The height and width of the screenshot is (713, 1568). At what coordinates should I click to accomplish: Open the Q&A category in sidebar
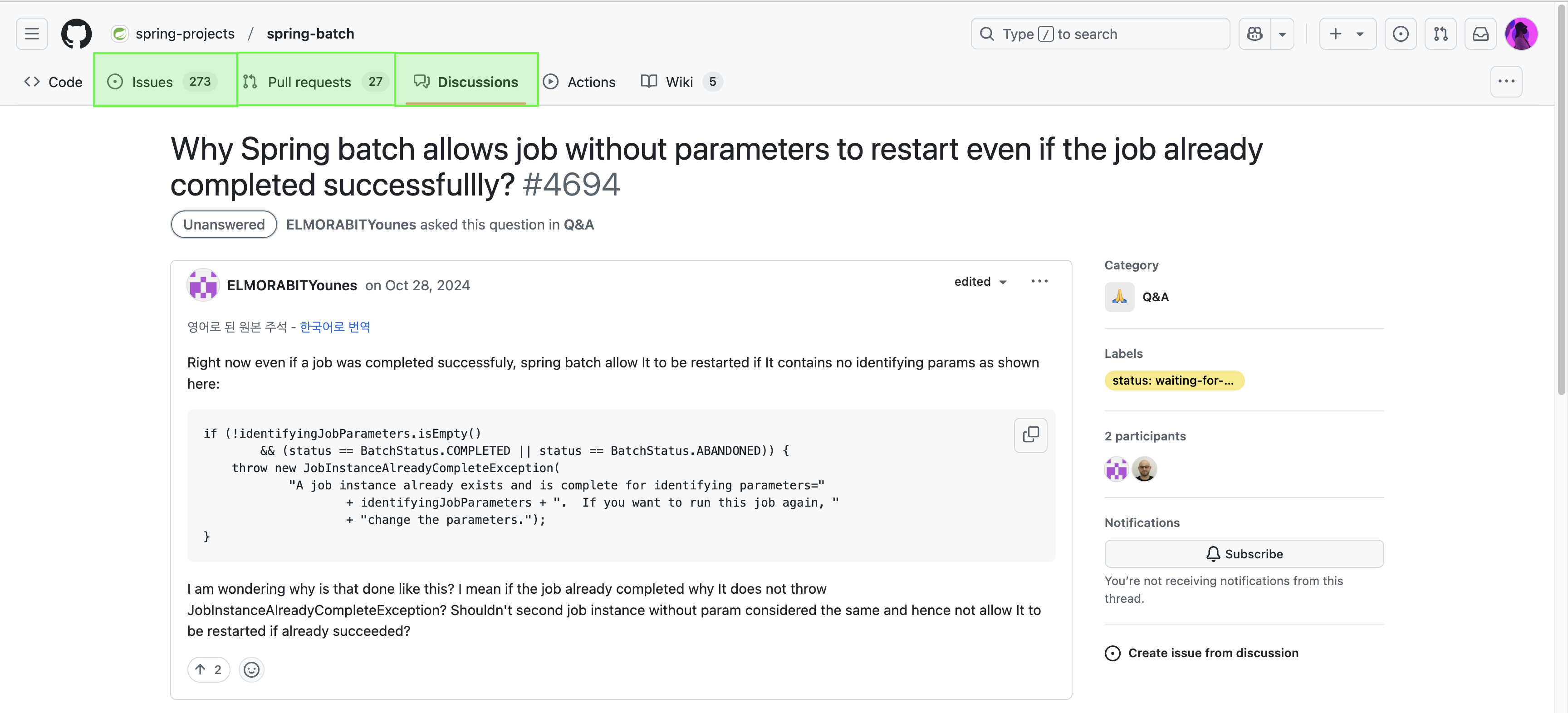pyautogui.click(x=1137, y=297)
